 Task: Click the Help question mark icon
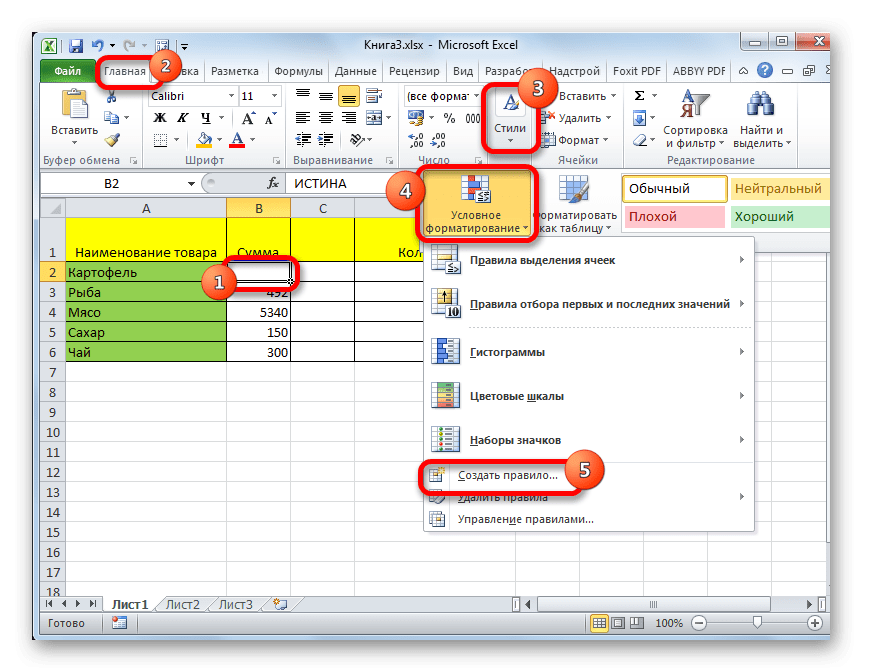click(x=764, y=71)
